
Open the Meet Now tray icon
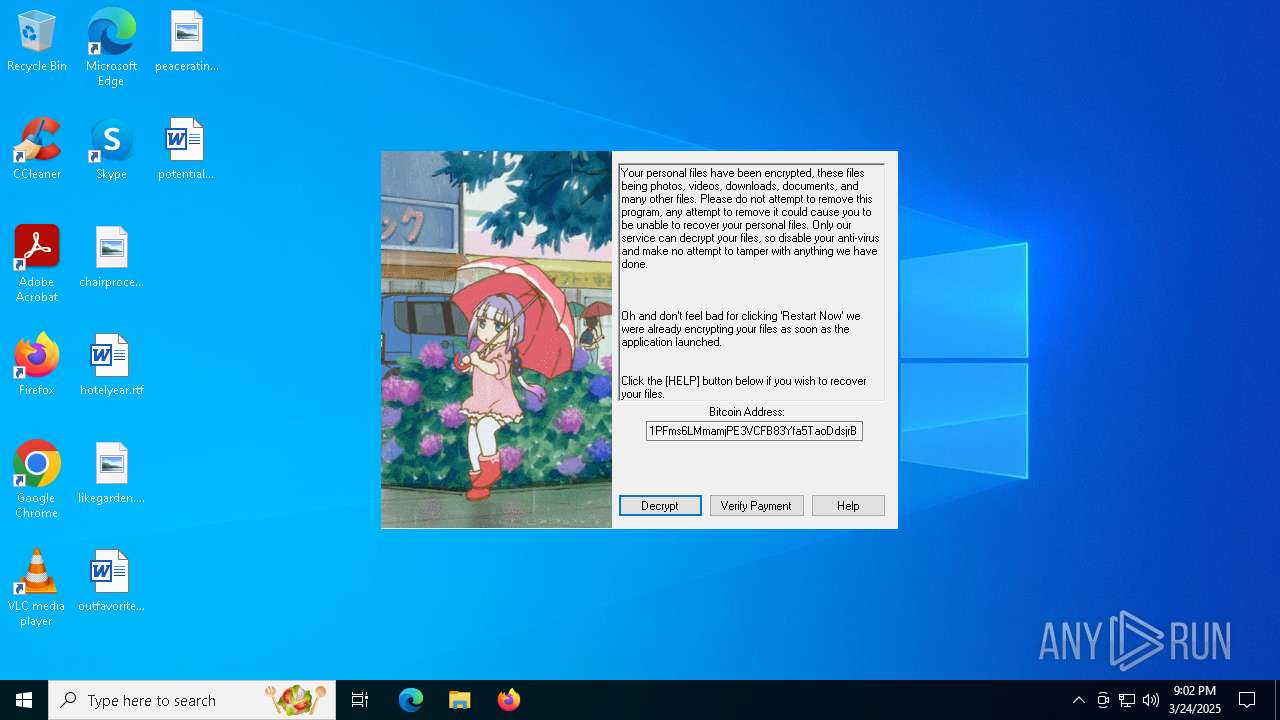click(1103, 700)
